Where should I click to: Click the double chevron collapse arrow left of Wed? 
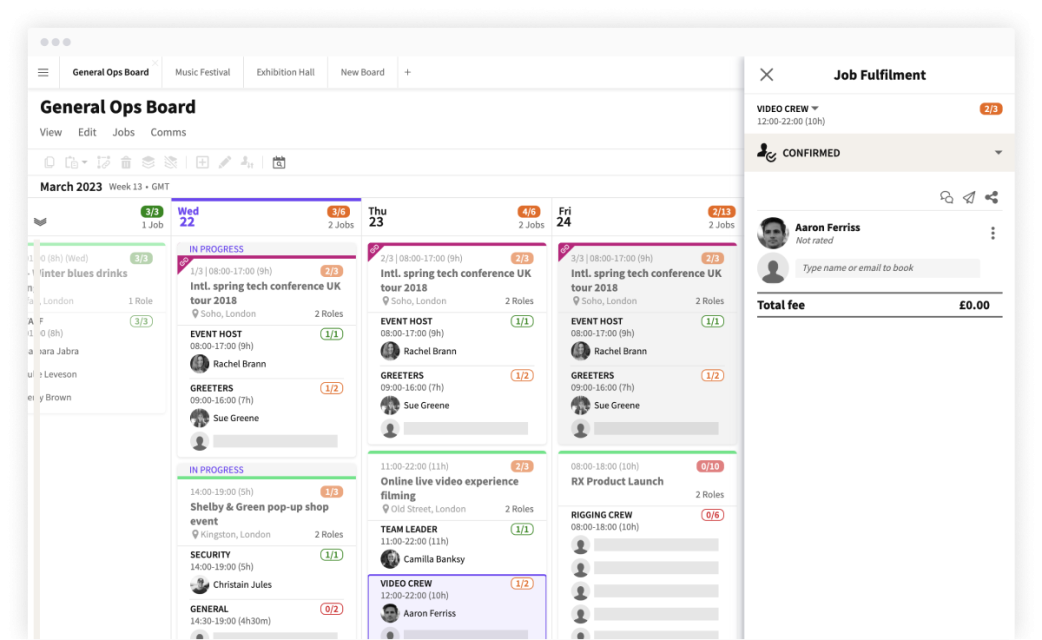click(40, 221)
